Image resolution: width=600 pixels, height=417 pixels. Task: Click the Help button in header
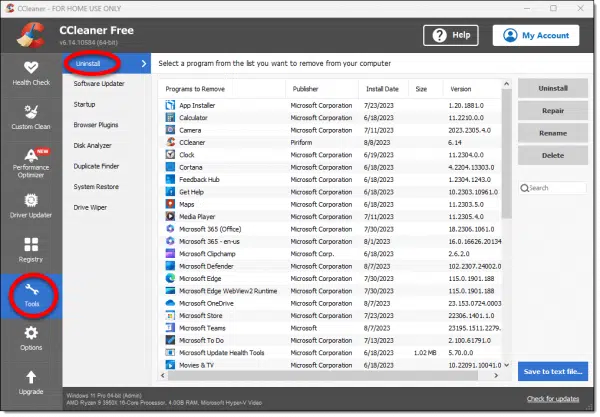450,35
